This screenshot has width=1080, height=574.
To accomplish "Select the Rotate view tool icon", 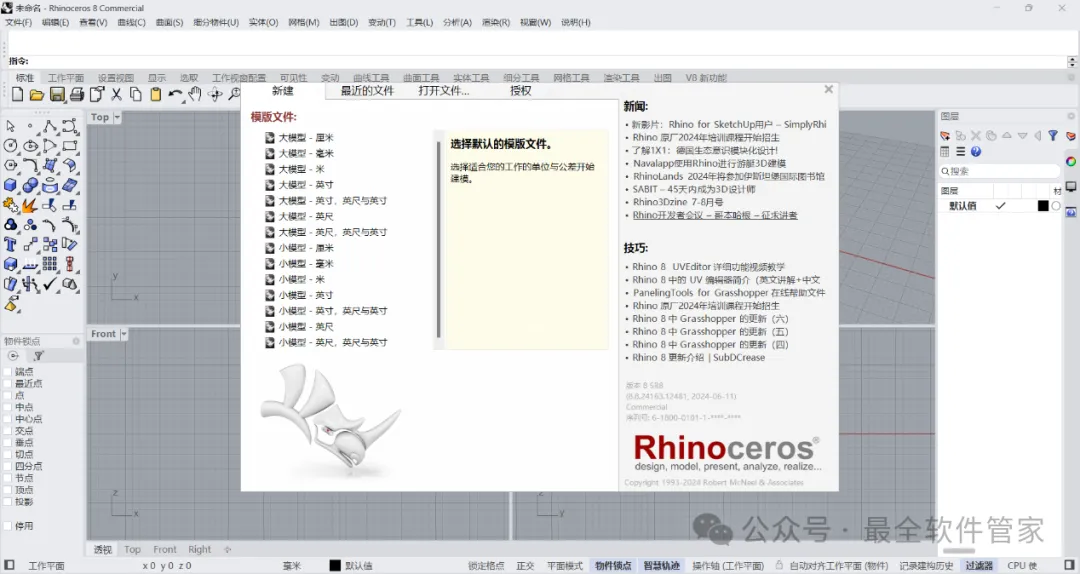I will click(215, 94).
